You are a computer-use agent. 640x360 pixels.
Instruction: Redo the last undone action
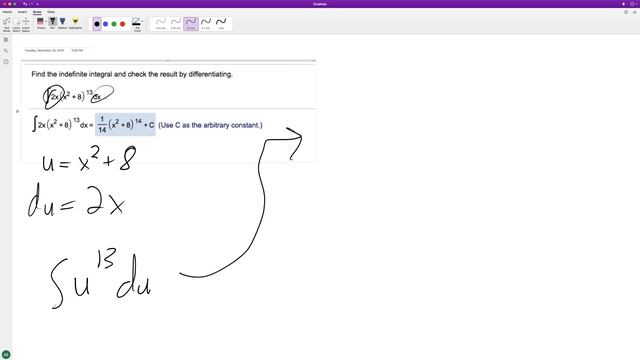31,4
